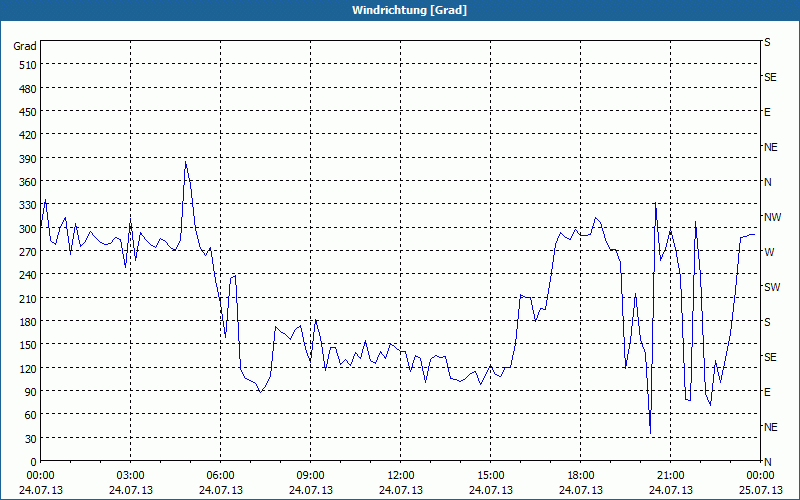The width and height of the screenshot is (800, 500).
Task: Click the 90 degree label
Action: click(x=31, y=392)
